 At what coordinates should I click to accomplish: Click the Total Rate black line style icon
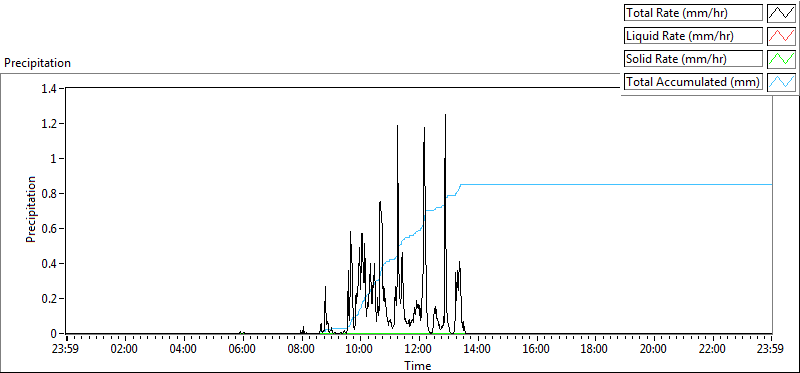(781, 13)
